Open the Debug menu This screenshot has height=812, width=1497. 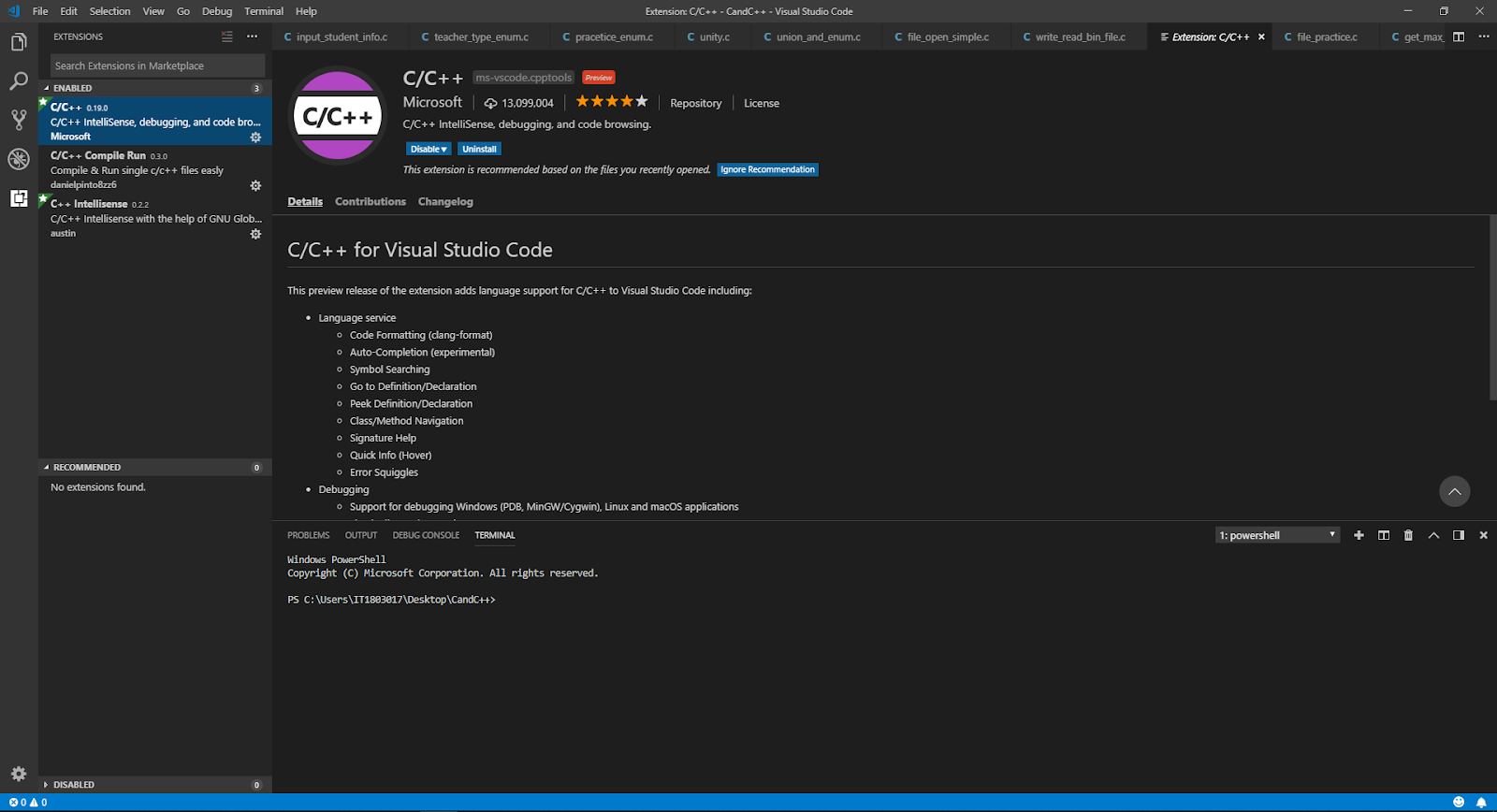217,11
